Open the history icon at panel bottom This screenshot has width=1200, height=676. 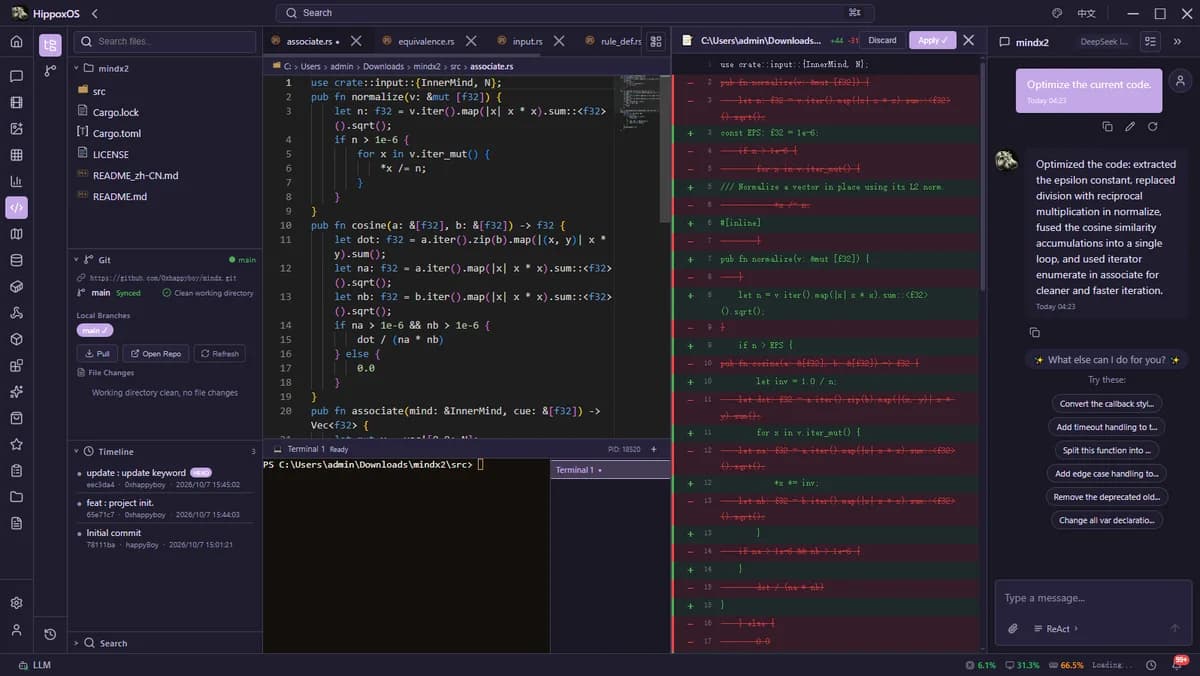point(50,634)
